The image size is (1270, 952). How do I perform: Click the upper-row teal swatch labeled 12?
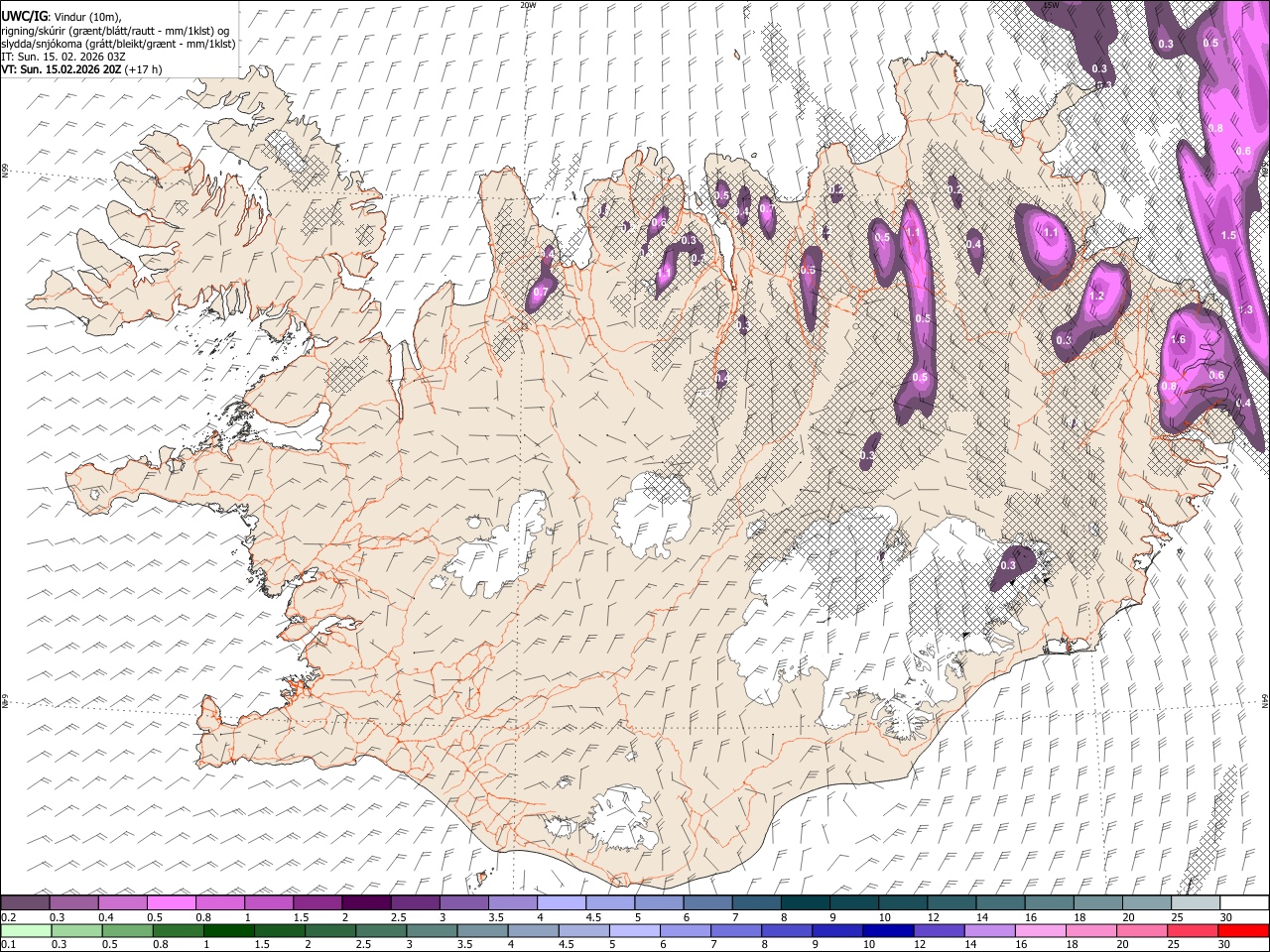pyautogui.click(x=952, y=902)
